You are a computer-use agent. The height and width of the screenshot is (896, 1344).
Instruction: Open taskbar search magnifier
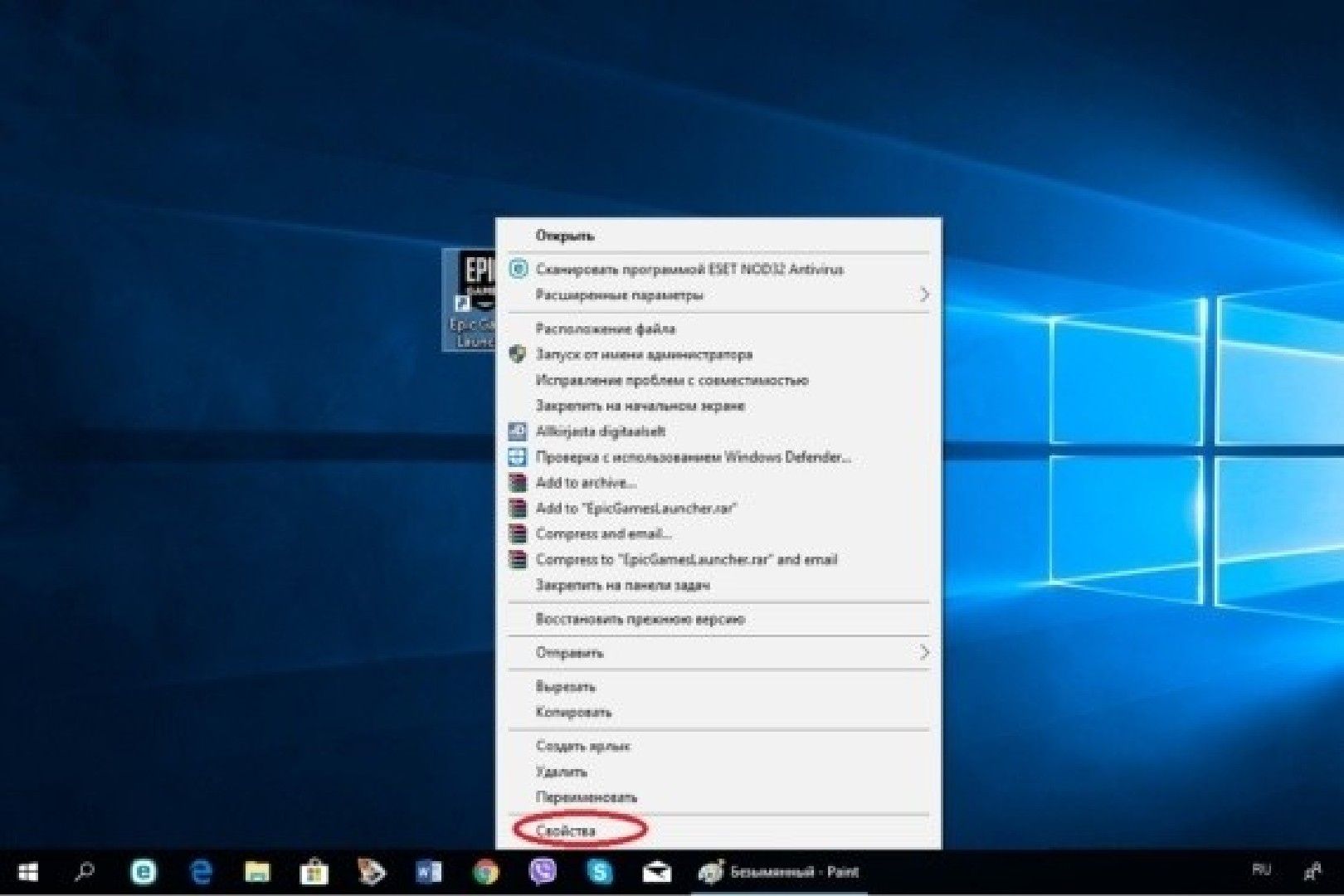85,872
